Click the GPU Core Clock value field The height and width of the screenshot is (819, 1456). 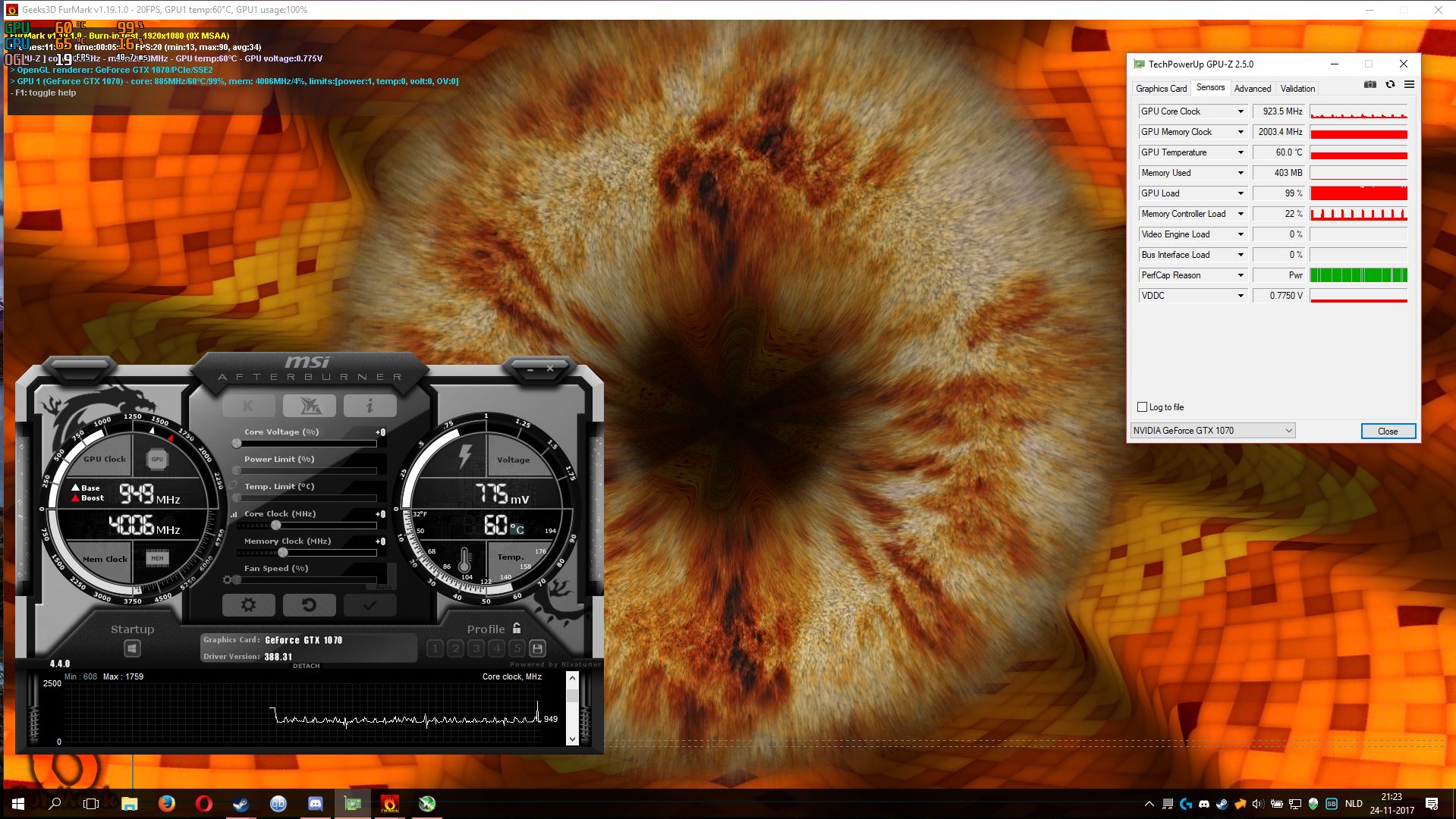click(x=1278, y=111)
